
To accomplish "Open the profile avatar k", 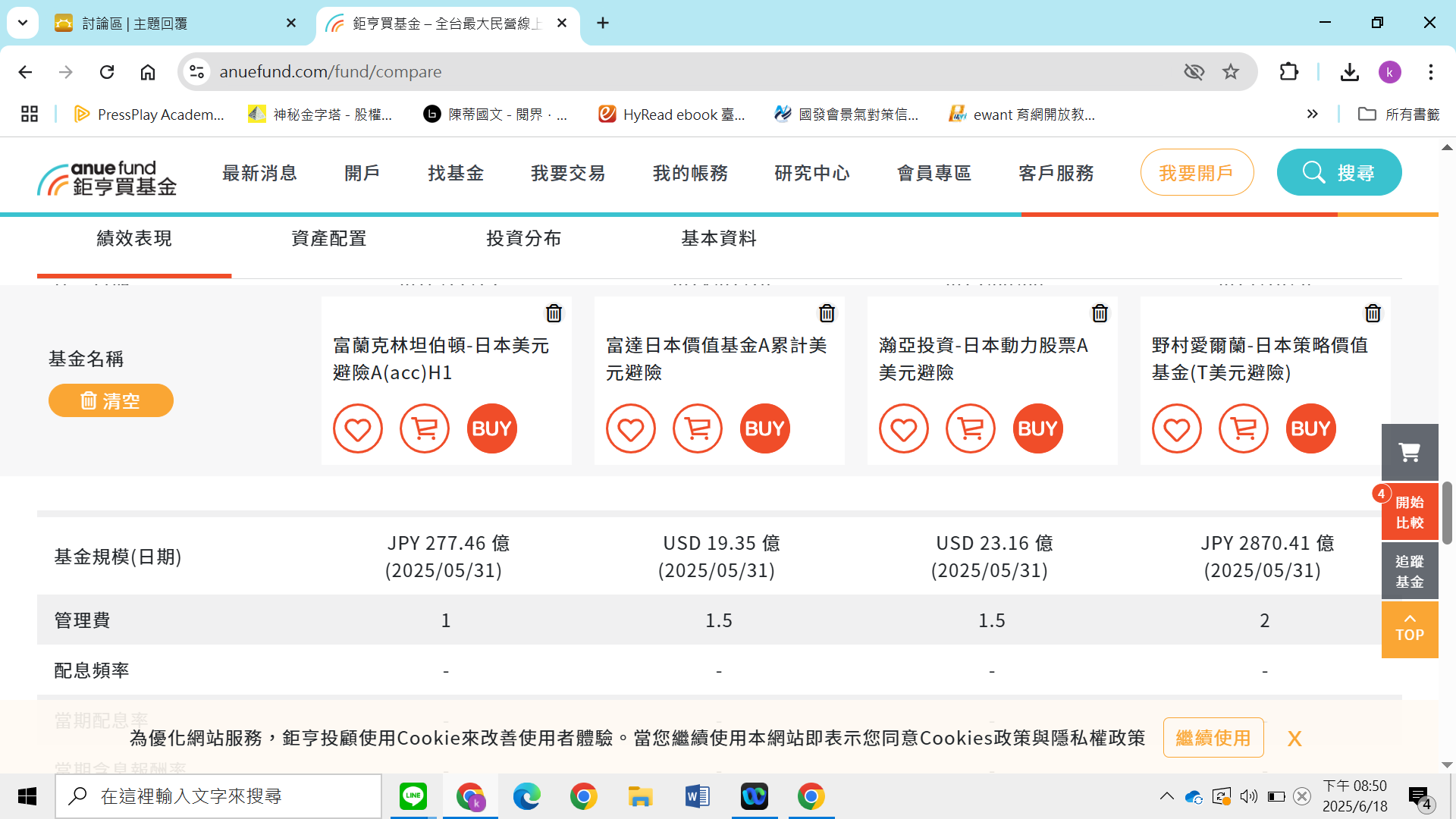I will point(1390,72).
